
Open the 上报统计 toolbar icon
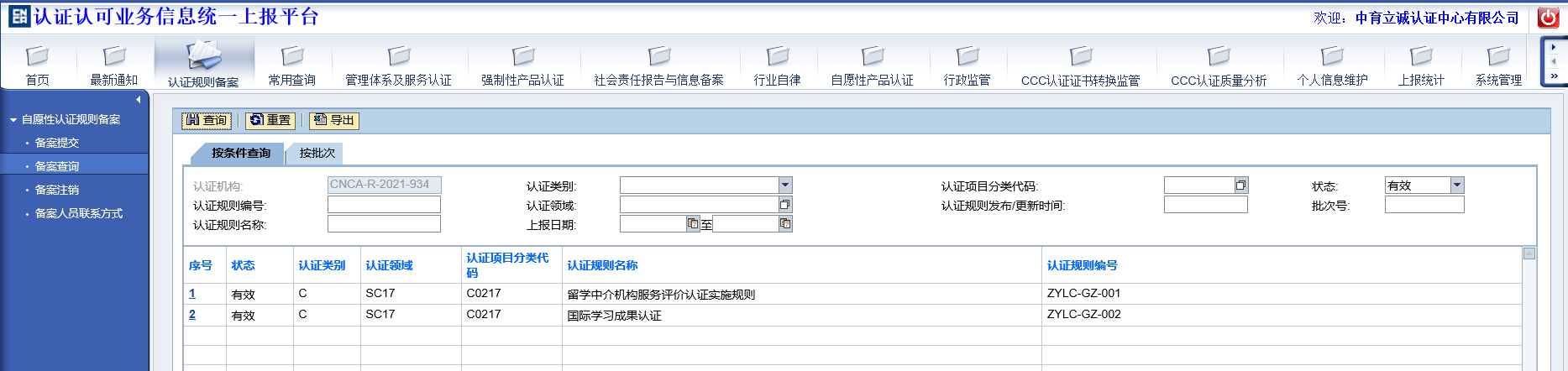(x=1420, y=57)
